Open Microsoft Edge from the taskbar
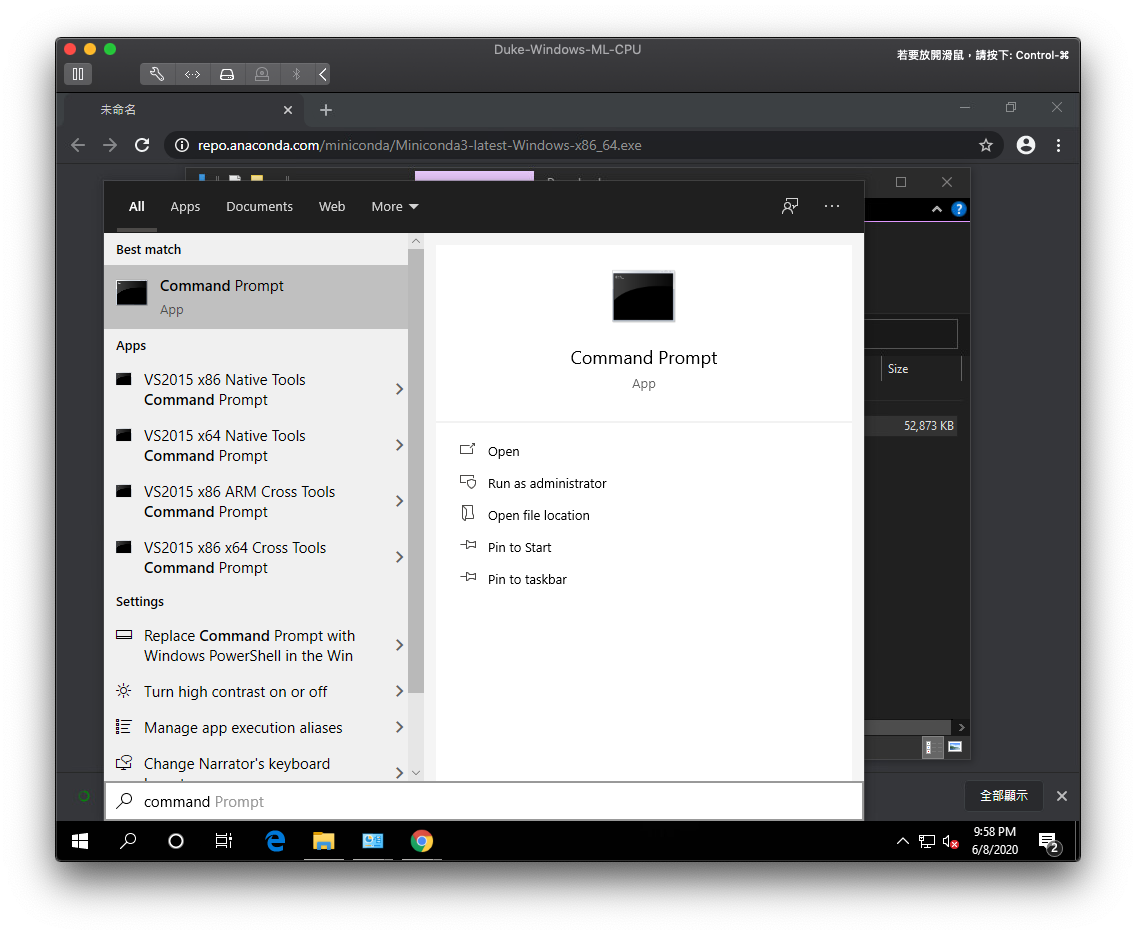 coord(275,841)
